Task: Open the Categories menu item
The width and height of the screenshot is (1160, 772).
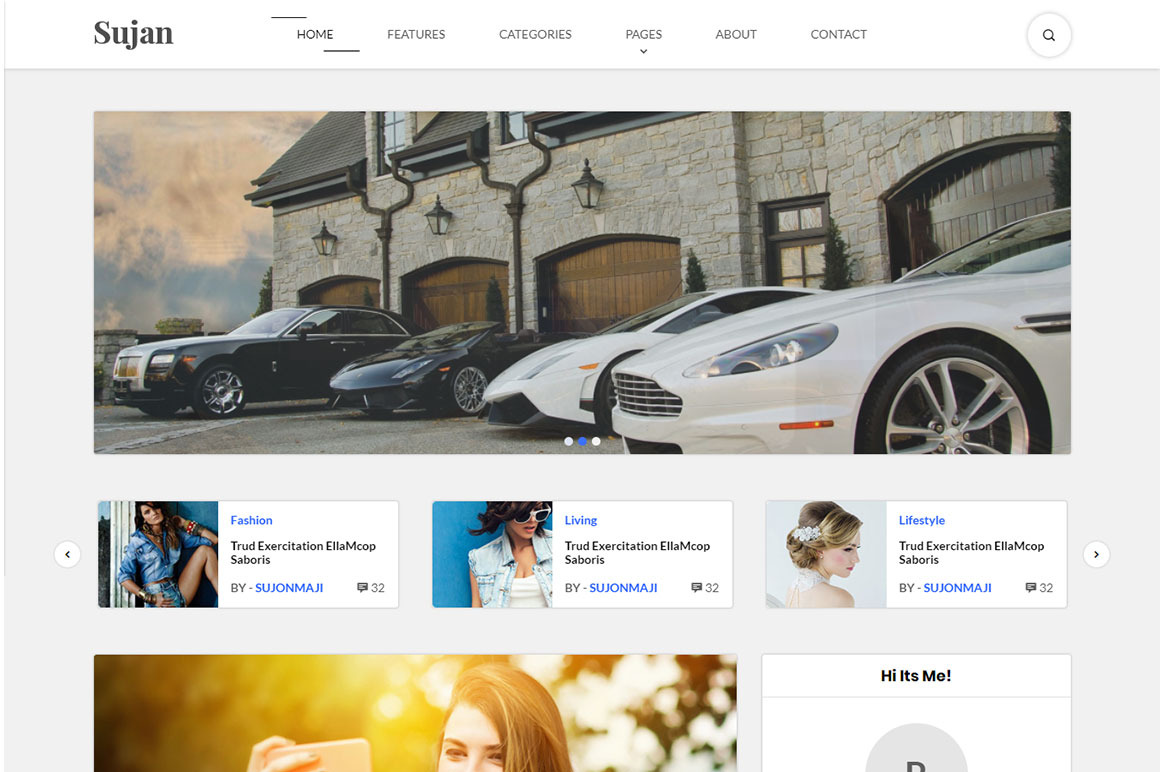Action: [x=535, y=34]
